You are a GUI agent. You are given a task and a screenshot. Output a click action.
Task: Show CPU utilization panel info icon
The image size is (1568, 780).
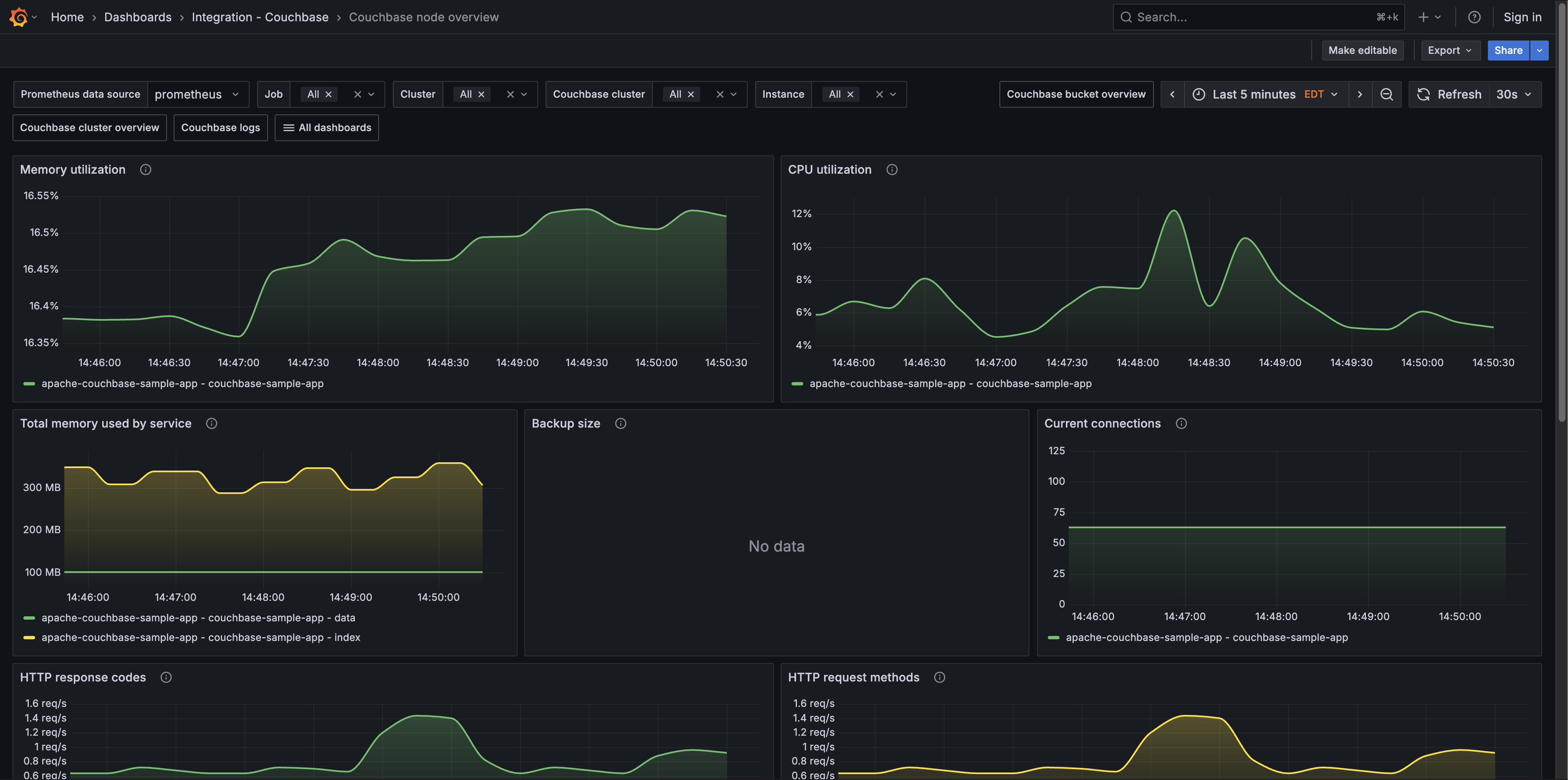(892, 170)
